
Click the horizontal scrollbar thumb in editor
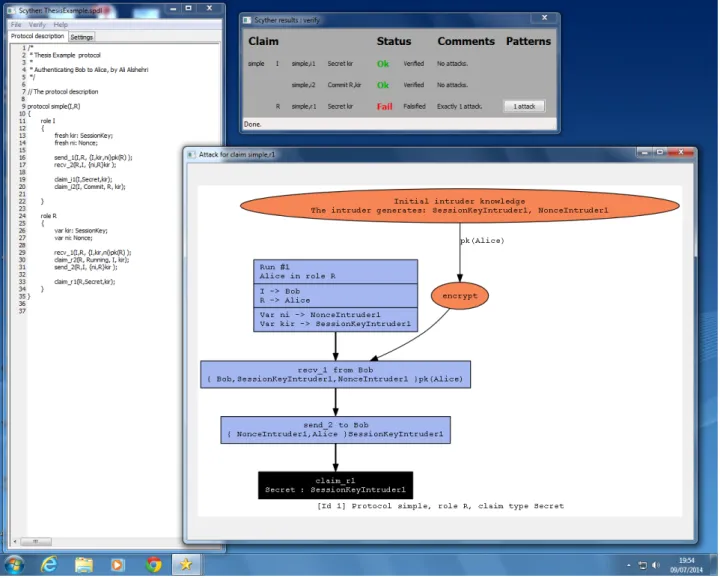click(x=36, y=543)
